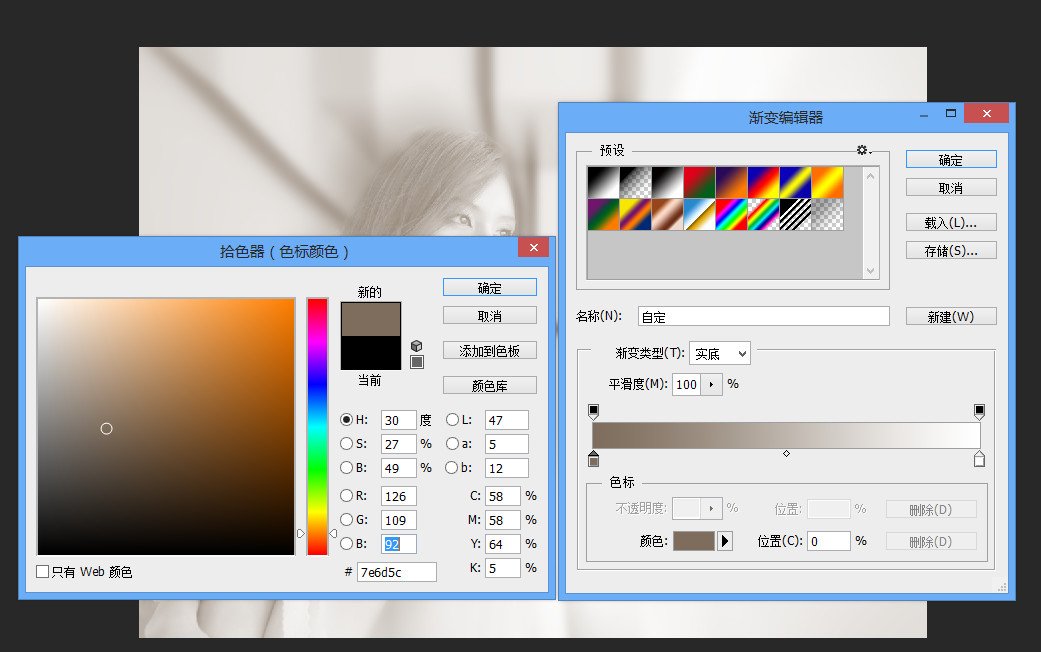Click the hex code 7e6d5c input field
1041x652 pixels.
[395, 571]
